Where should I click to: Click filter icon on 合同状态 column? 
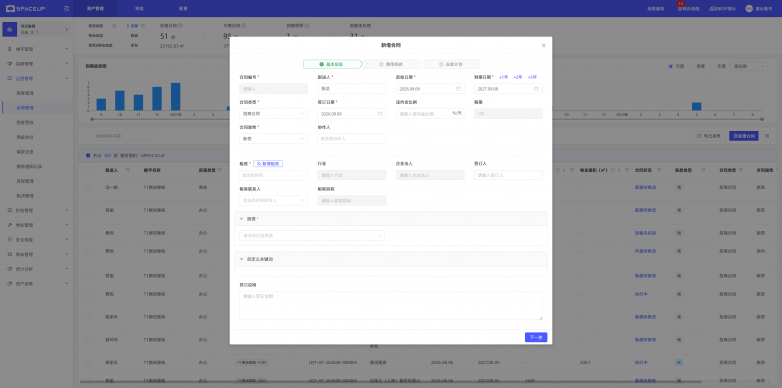click(x=658, y=171)
